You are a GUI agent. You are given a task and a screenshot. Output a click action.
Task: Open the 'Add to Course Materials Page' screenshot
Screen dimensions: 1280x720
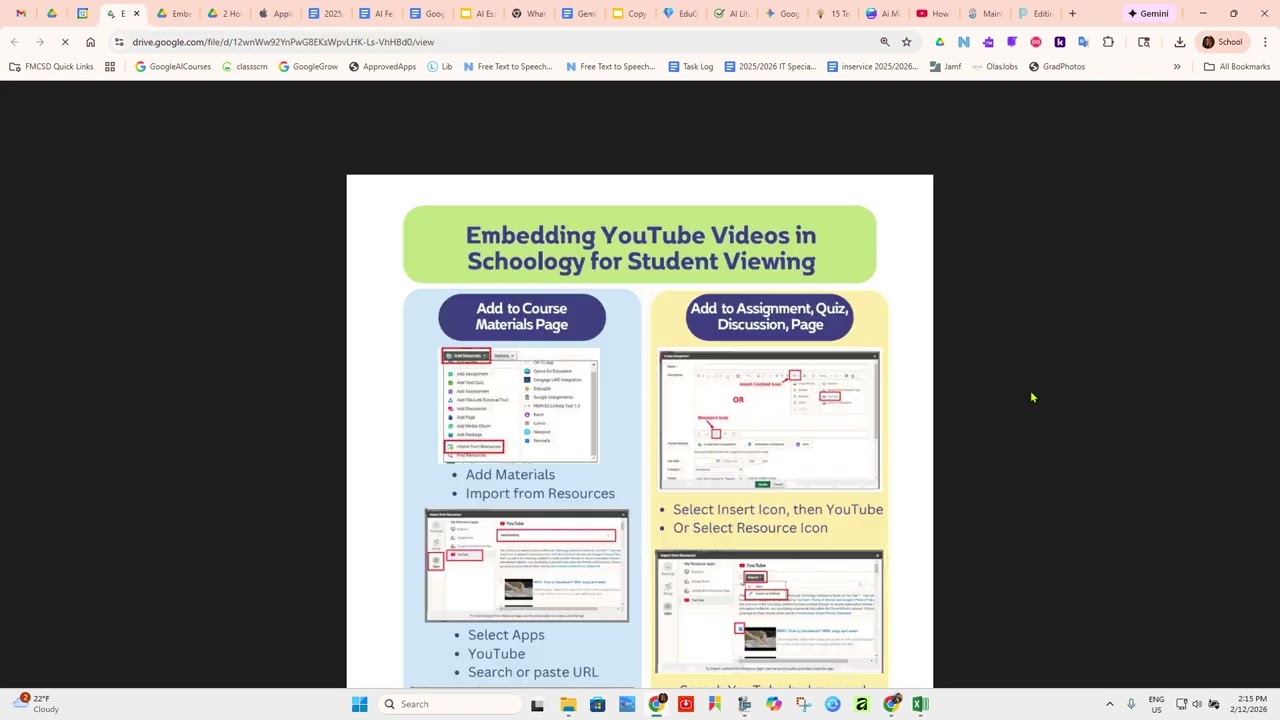[520, 405]
